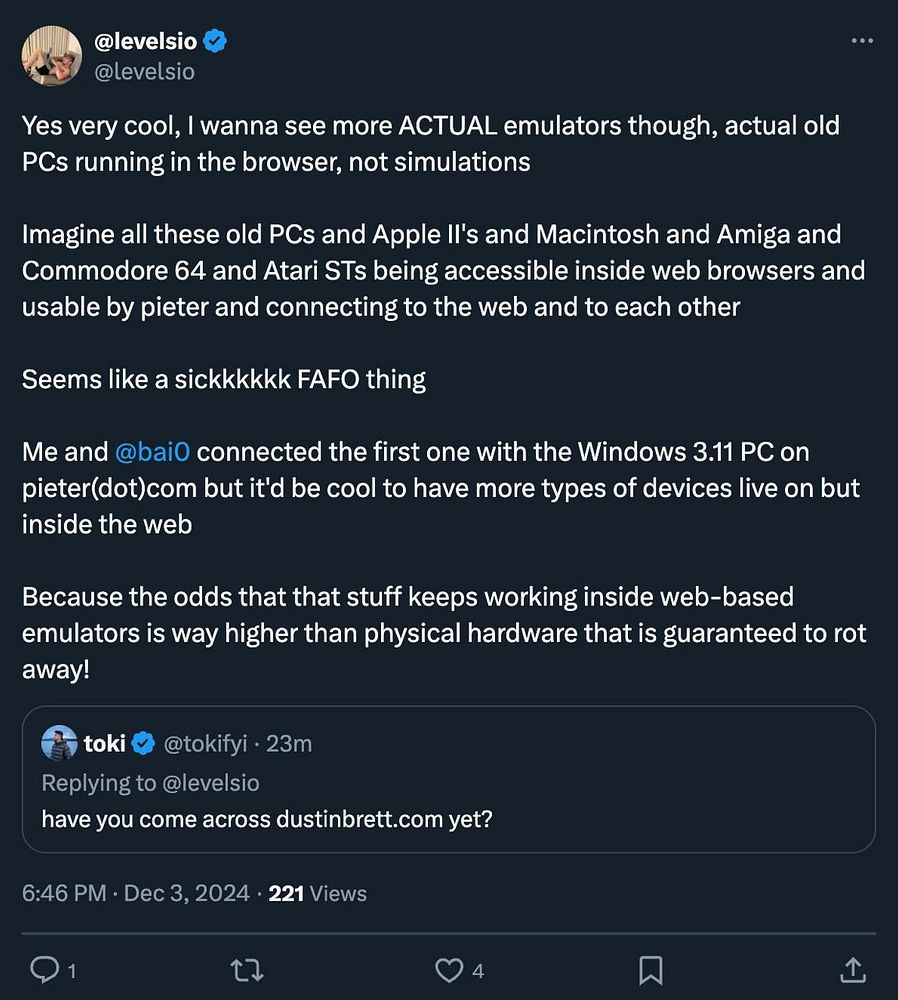
Task: Open the more options ellipsis menu
Action: tap(861, 41)
